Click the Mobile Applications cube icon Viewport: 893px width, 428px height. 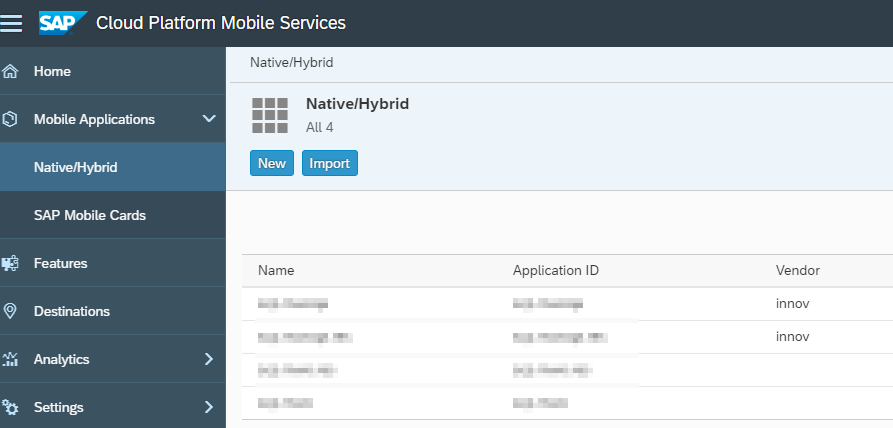coord(11,120)
